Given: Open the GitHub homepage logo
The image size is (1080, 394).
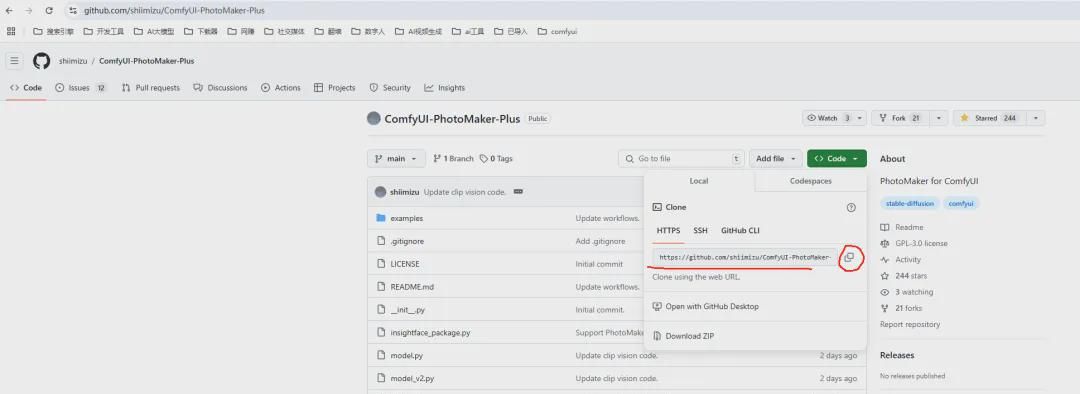Looking at the screenshot, I should pos(41,61).
